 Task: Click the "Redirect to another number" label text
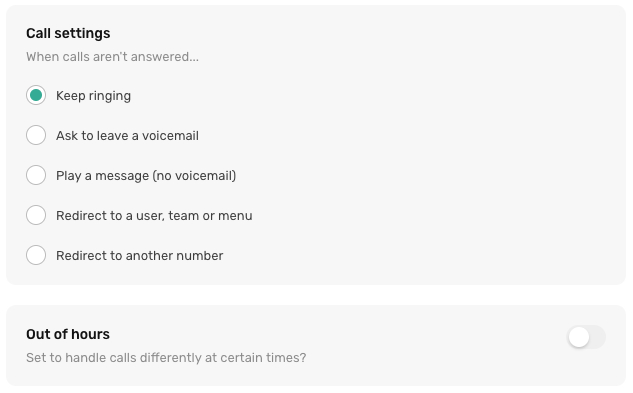139,256
